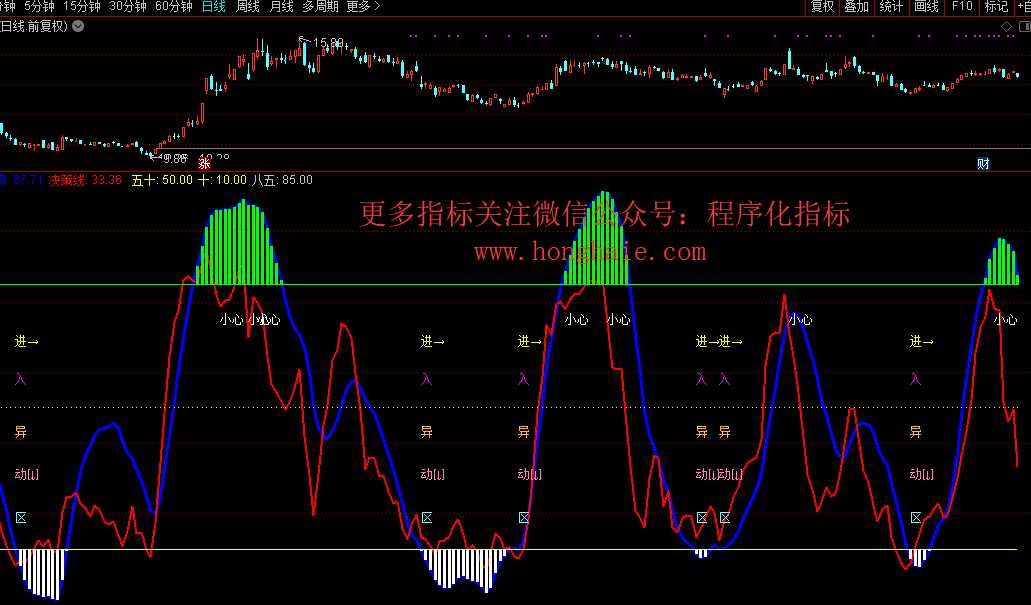
Task: Click the 叠加 overlay toolbar button
Action: pos(856,7)
